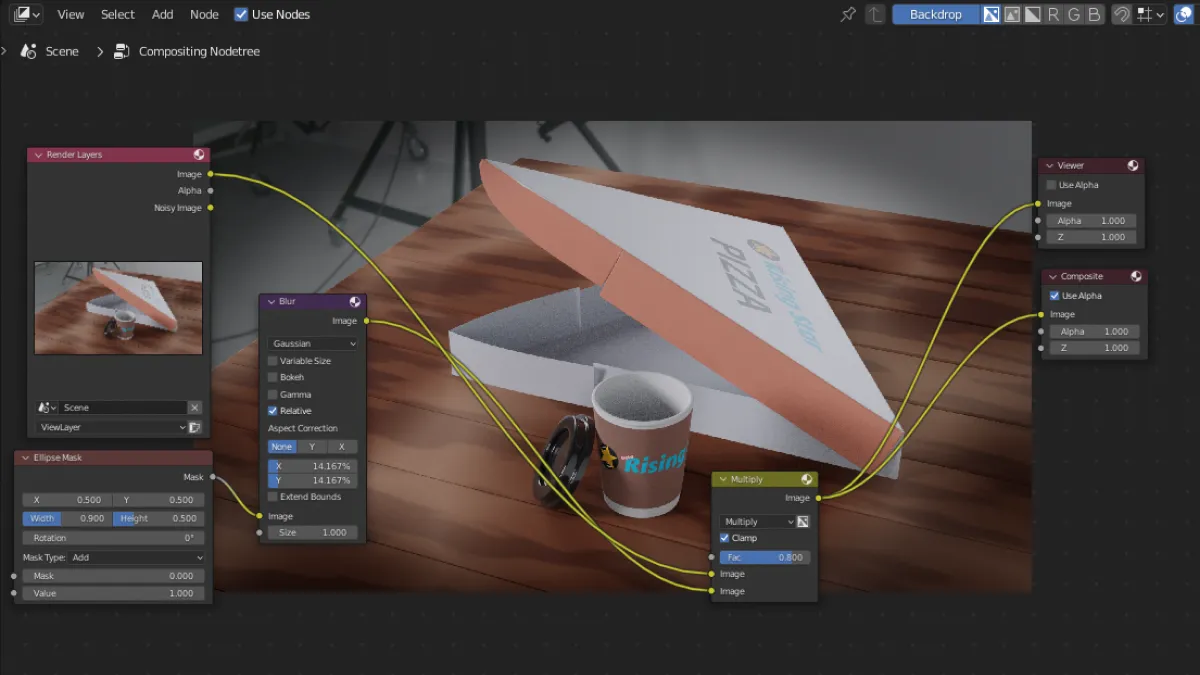The height and width of the screenshot is (675, 1200).
Task: Click the parent node tree arrow icon
Action: (x=875, y=14)
